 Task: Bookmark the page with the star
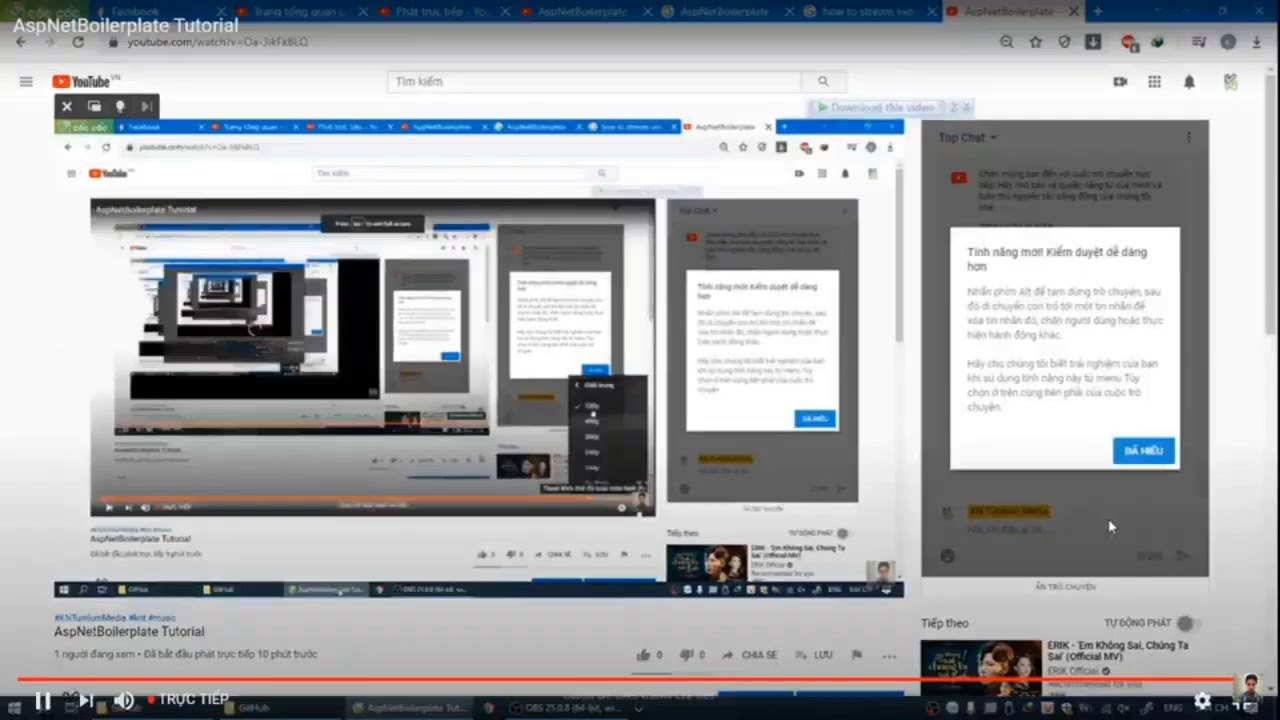point(1036,42)
